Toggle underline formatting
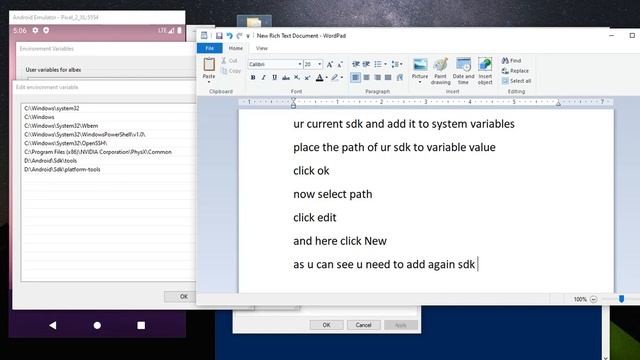The height and width of the screenshot is (360, 640). (x=274, y=78)
